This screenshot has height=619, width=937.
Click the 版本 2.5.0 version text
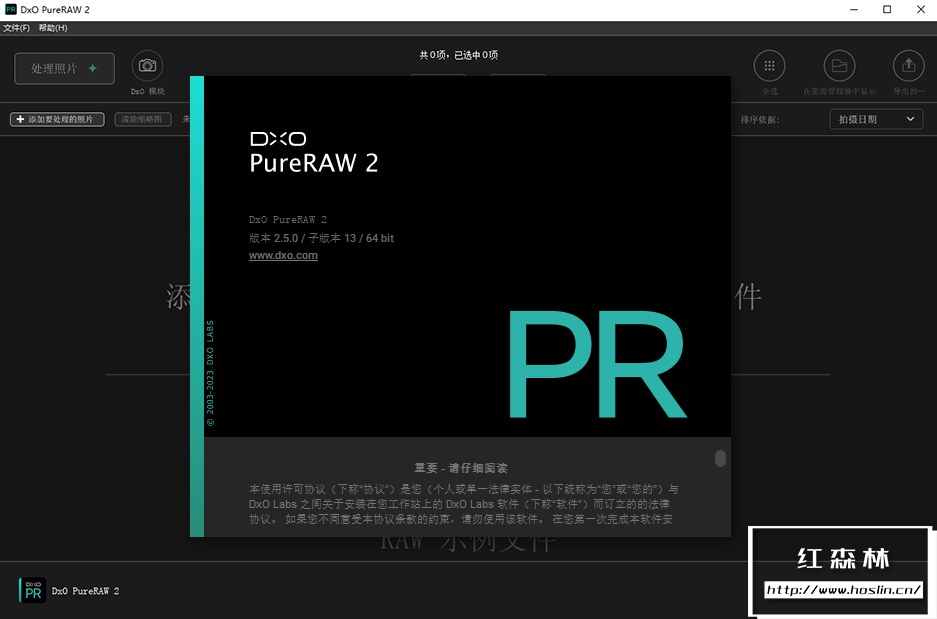click(x=321, y=238)
